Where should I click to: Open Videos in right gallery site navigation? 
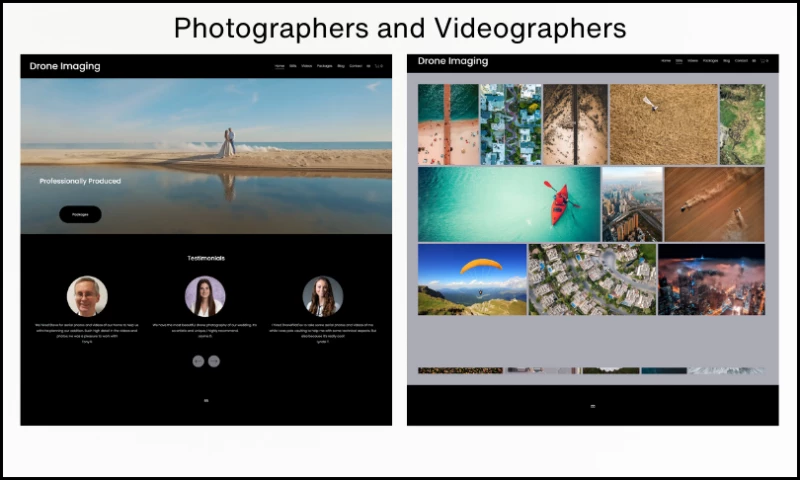[x=692, y=61]
